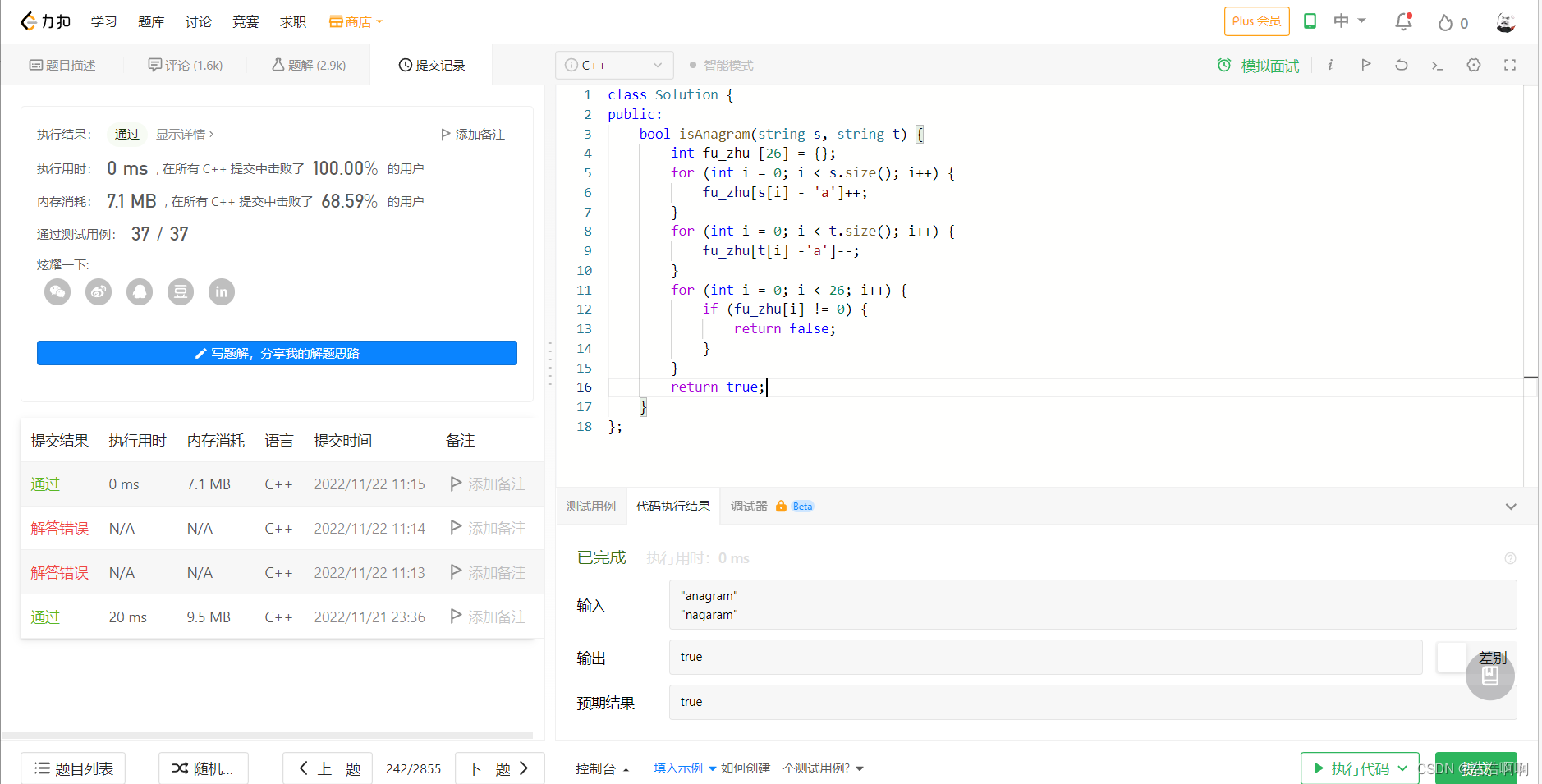Go to 下一题 next problem

[x=499, y=768]
